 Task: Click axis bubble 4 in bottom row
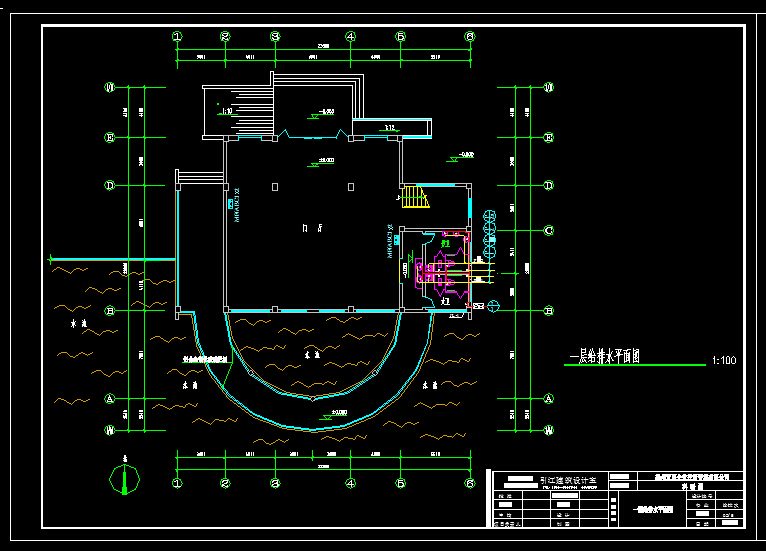point(350,483)
